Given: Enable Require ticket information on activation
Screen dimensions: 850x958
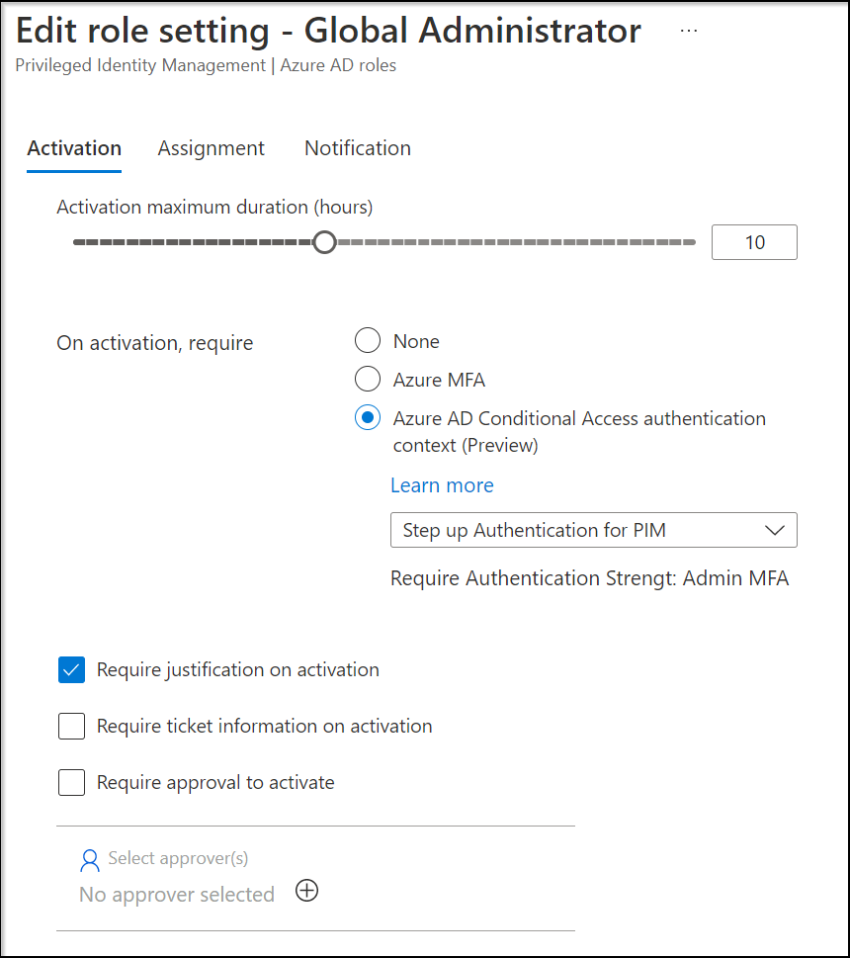Looking at the screenshot, I should [x=71, y=726].
